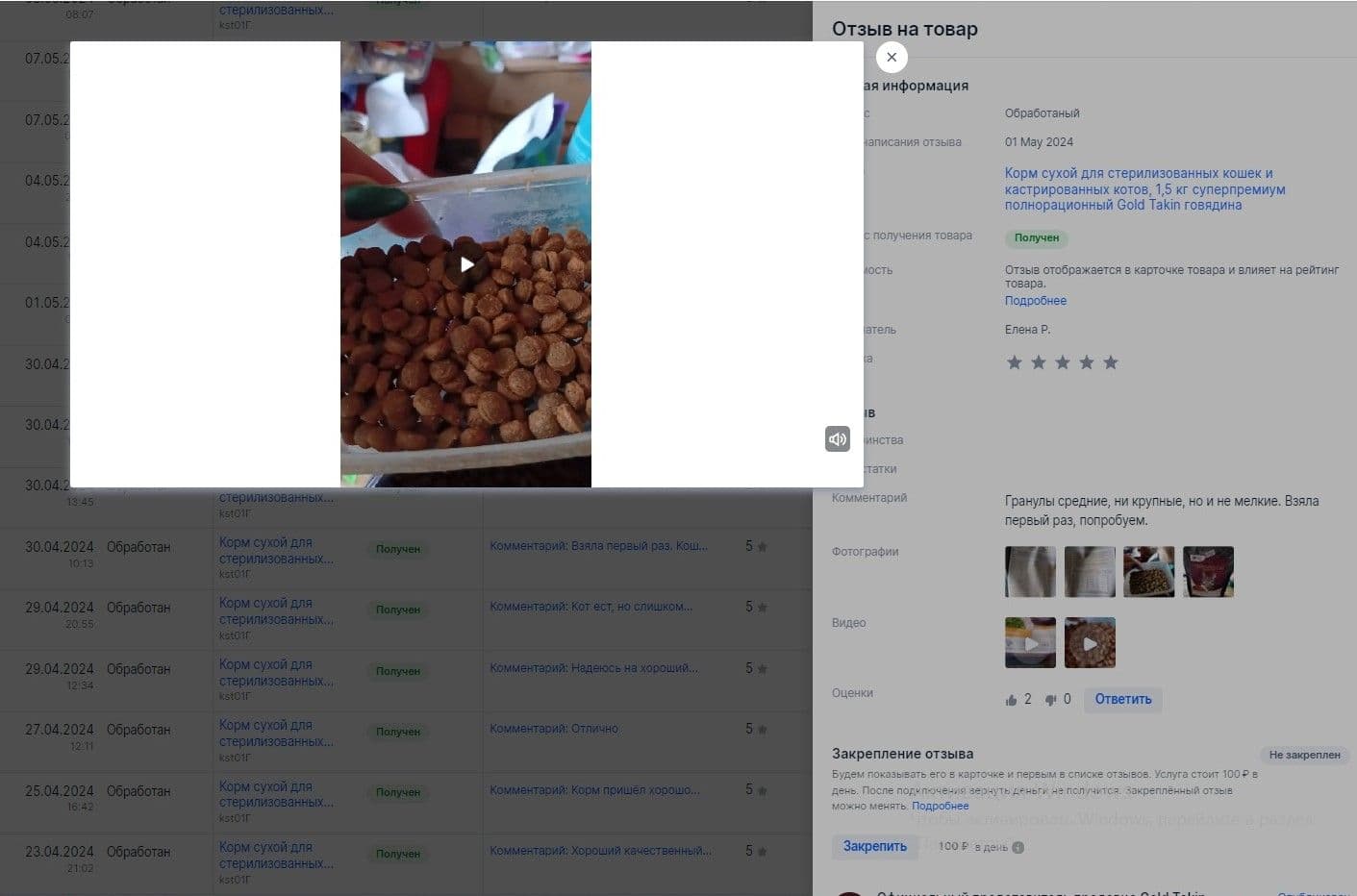1357x896 pixels.
Task: Open review comment 'Взяла первый раз. Кош...'
Action: [x=598, y=546]
